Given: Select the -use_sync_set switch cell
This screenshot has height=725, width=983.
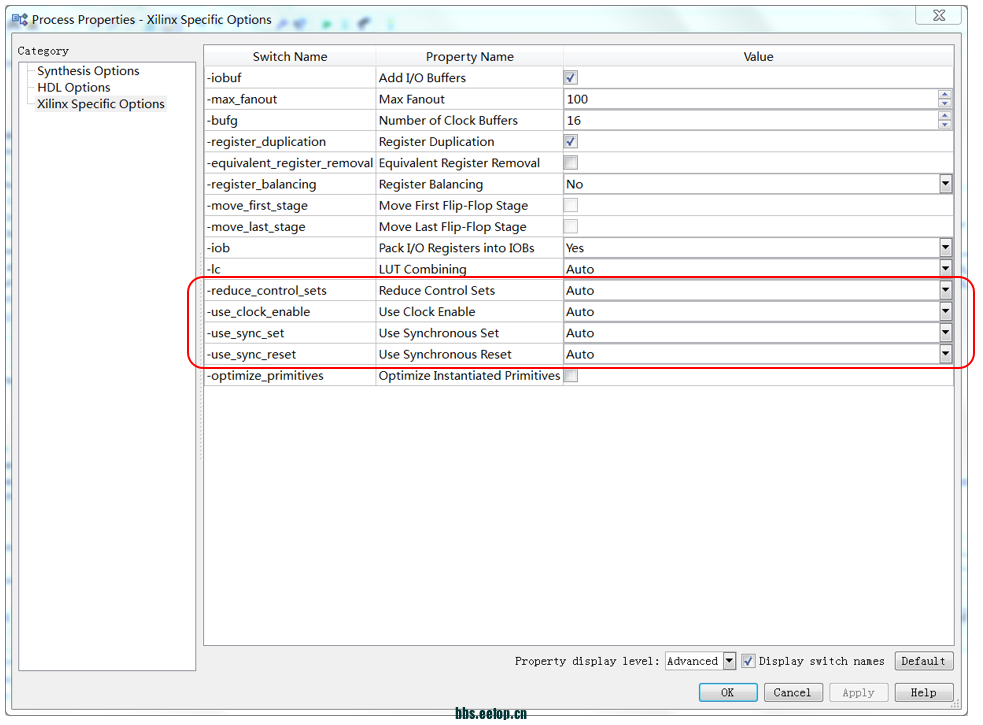Looking at the screenshot, I should point(290,333).
